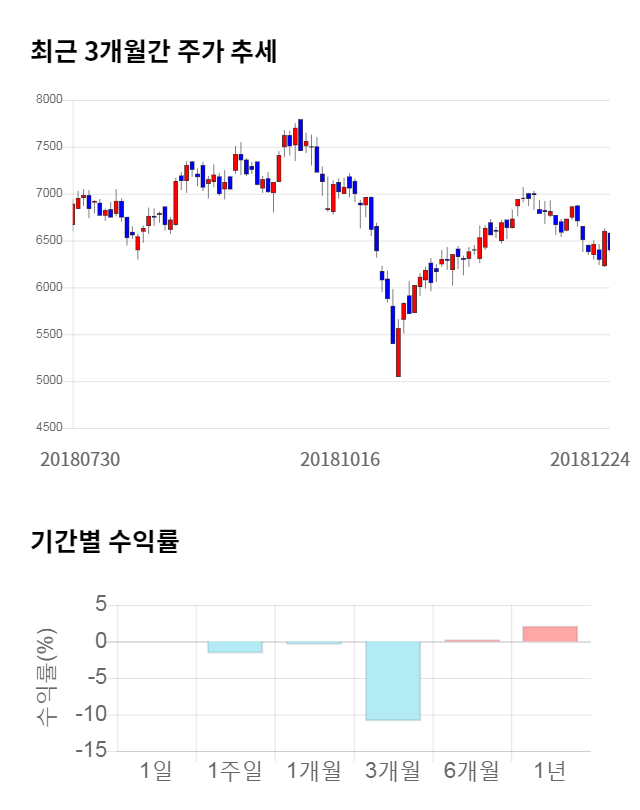Image resolution: width=640 pixels, height=810 pixels.
Task: Click the '최근 3개월간 주가 추세' chart title
Action: (153, 52)
